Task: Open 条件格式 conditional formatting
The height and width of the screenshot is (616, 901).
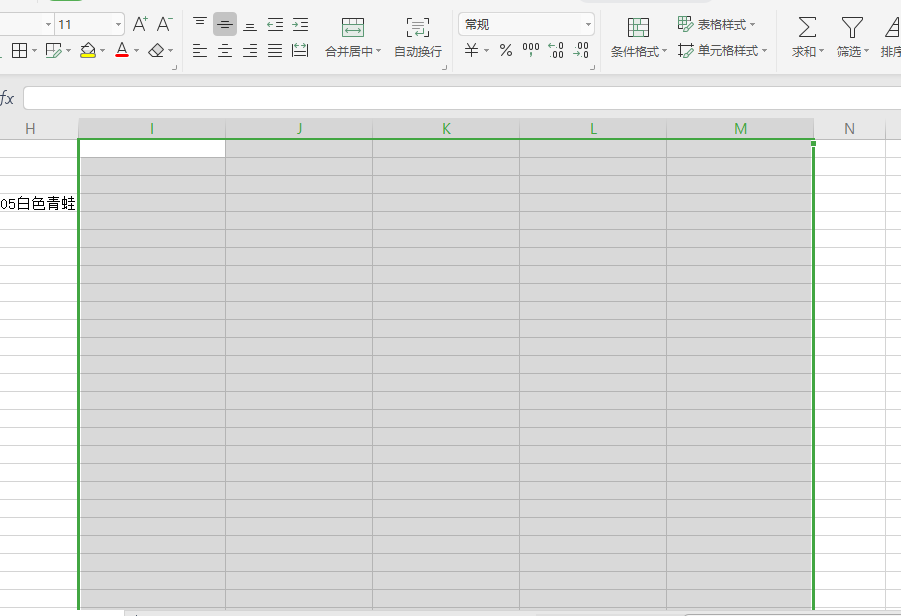Action: [x=638, y=37]
